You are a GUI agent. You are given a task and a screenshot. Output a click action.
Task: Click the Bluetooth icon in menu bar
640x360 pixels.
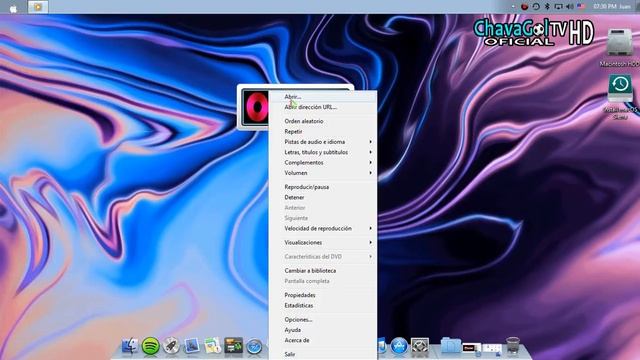point(547,7)
